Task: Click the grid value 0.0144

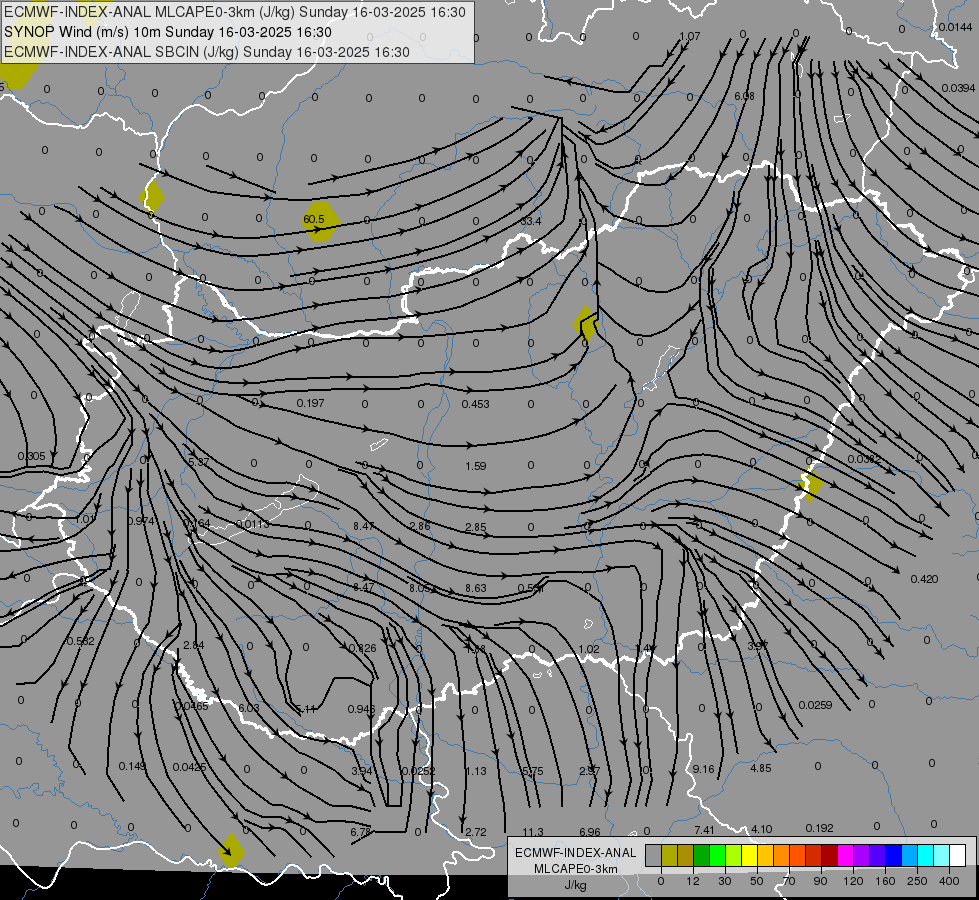Action: [x=955, y=27]
